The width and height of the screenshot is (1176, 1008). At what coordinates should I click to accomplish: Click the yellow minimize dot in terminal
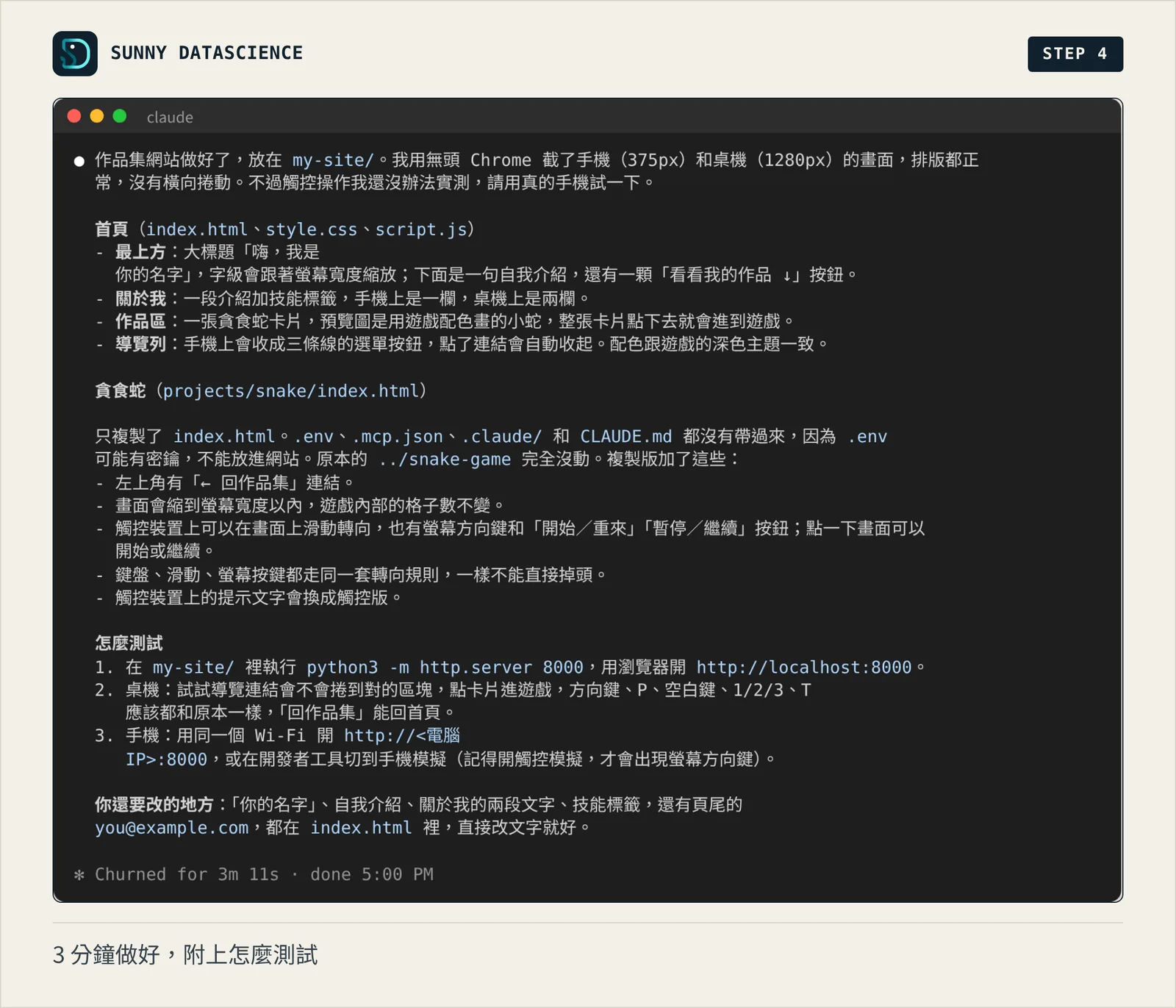pyautogui.click(x=97, y=116)
